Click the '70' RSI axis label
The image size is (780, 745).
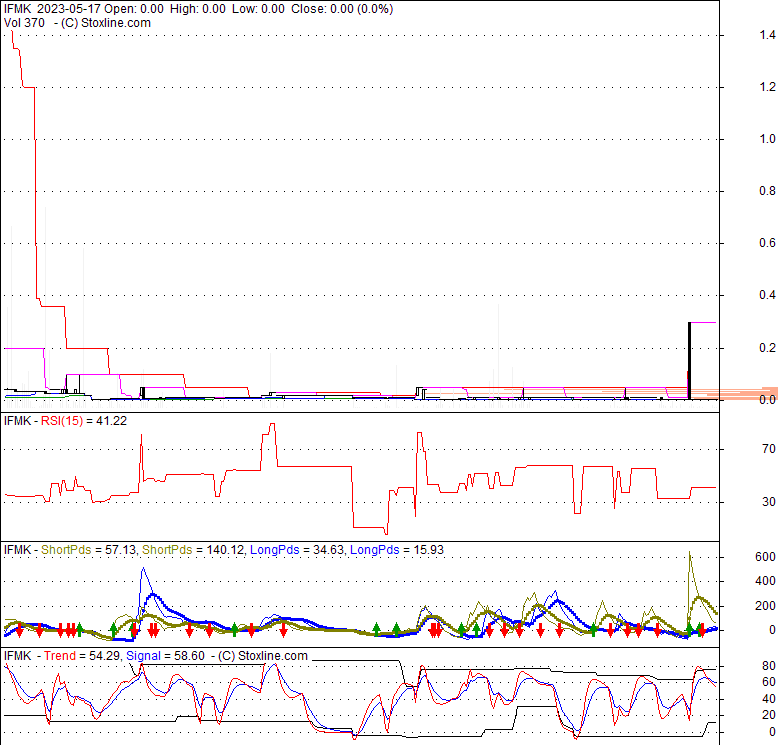pos(769,449)
